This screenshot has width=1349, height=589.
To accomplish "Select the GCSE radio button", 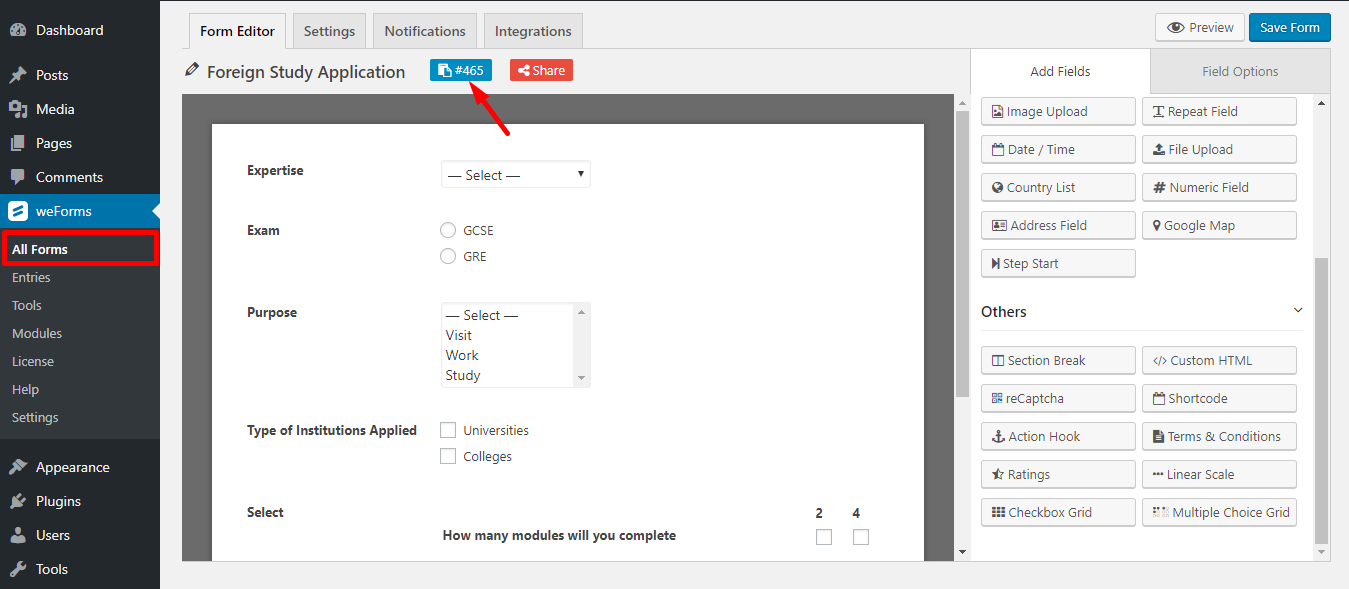I will pyautogui.click(x=448, y=230).
